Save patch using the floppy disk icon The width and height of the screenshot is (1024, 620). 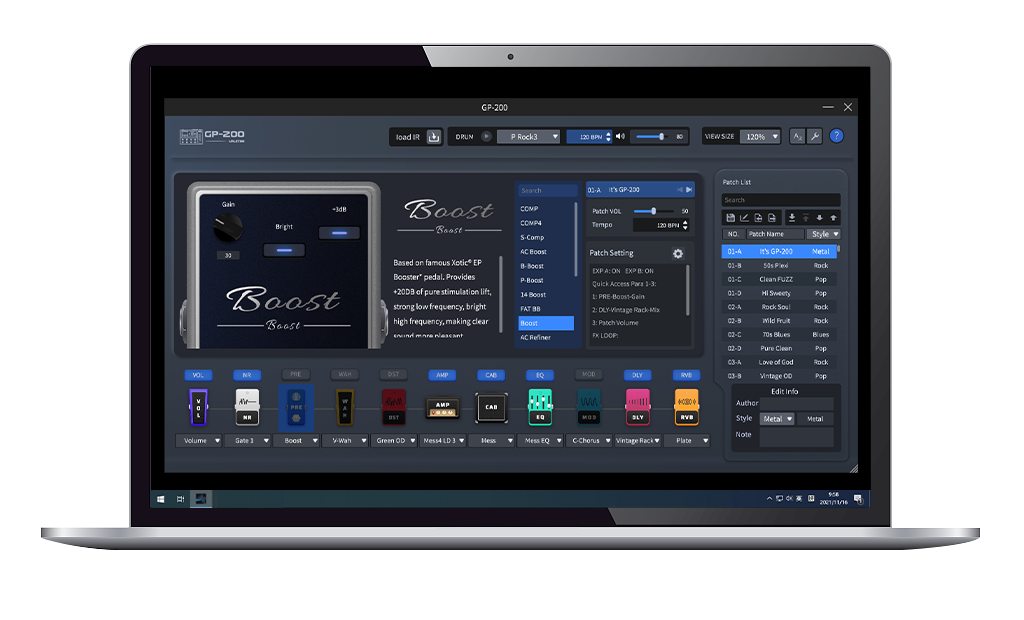tap(731, 217)
